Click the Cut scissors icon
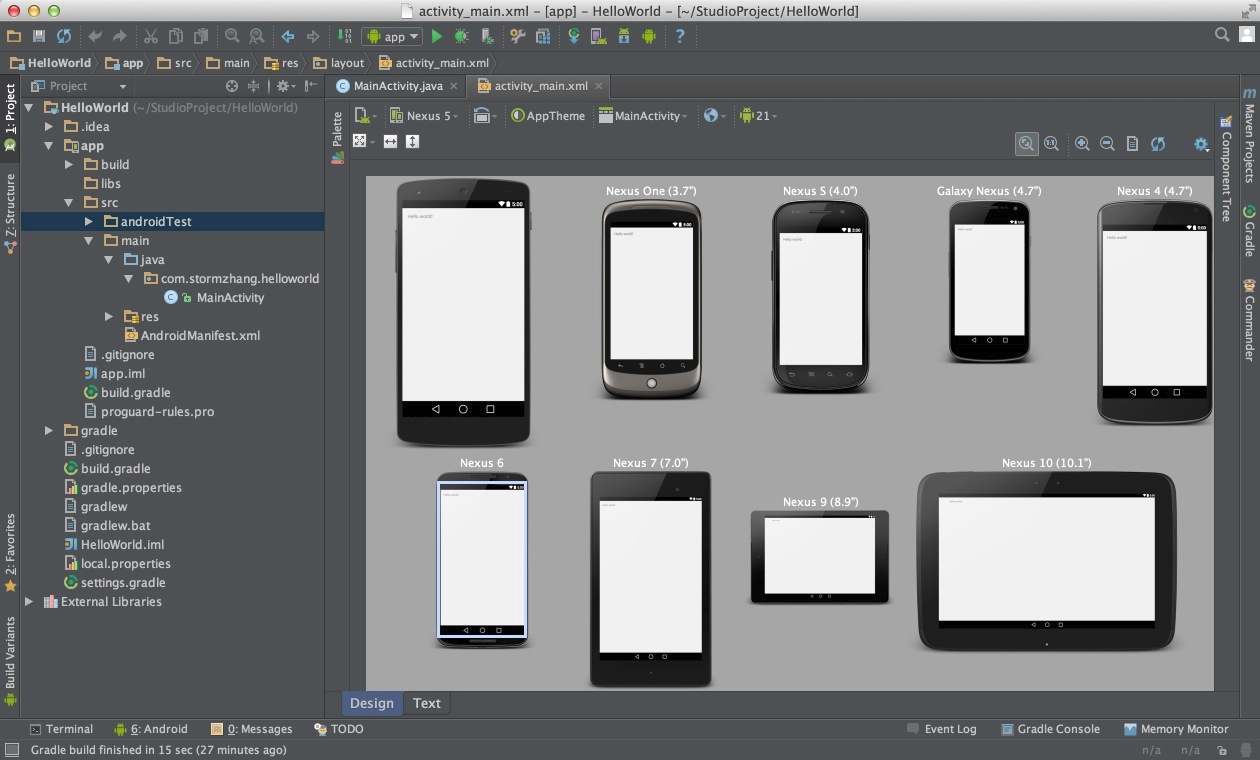The height and width of the screenshot is (760, 1260). [151, 36]
